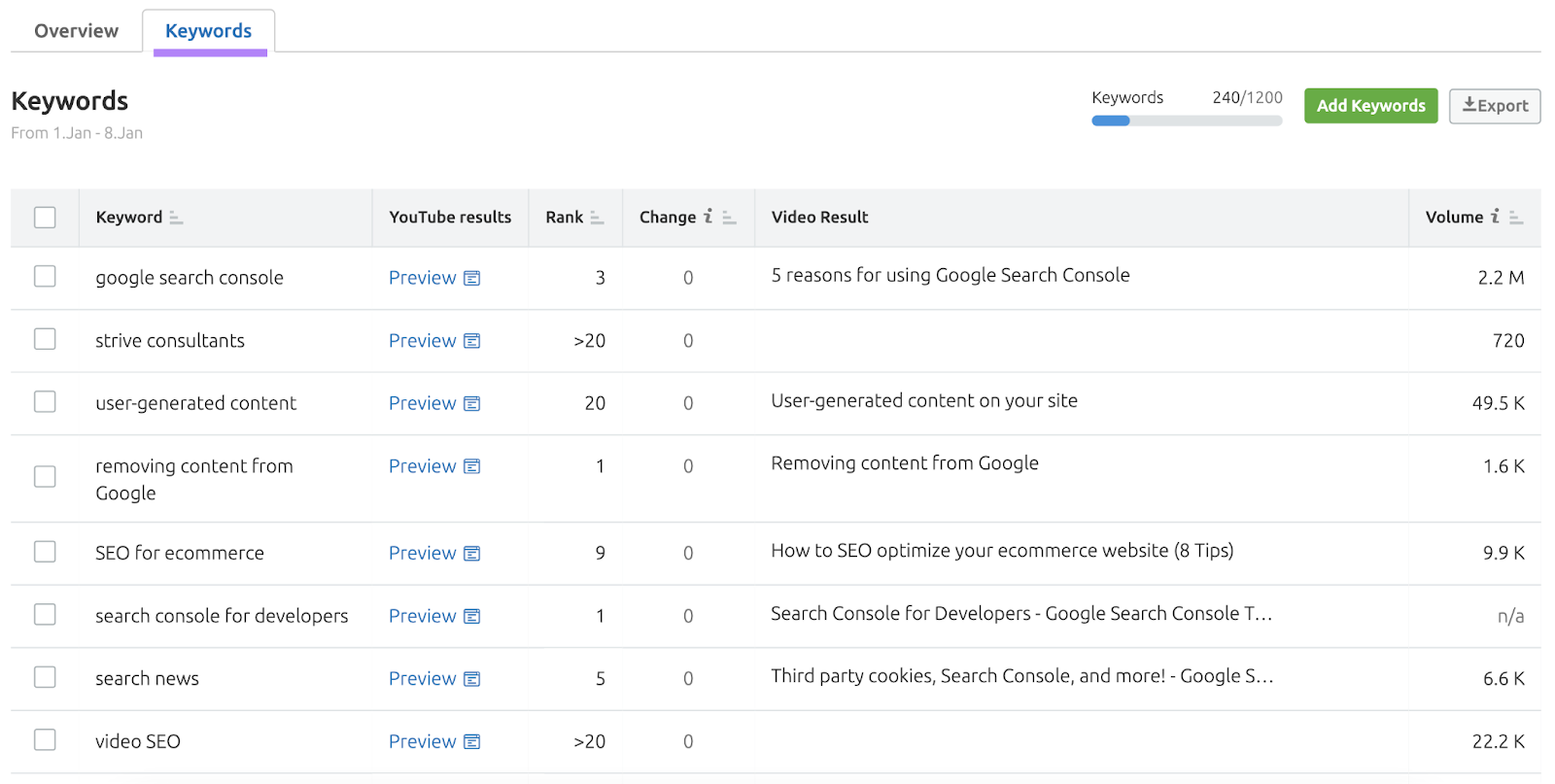Open preview icon for removing content from Google
The height and width of the screenshot is (784, 1555).
[x=472, y=466]
